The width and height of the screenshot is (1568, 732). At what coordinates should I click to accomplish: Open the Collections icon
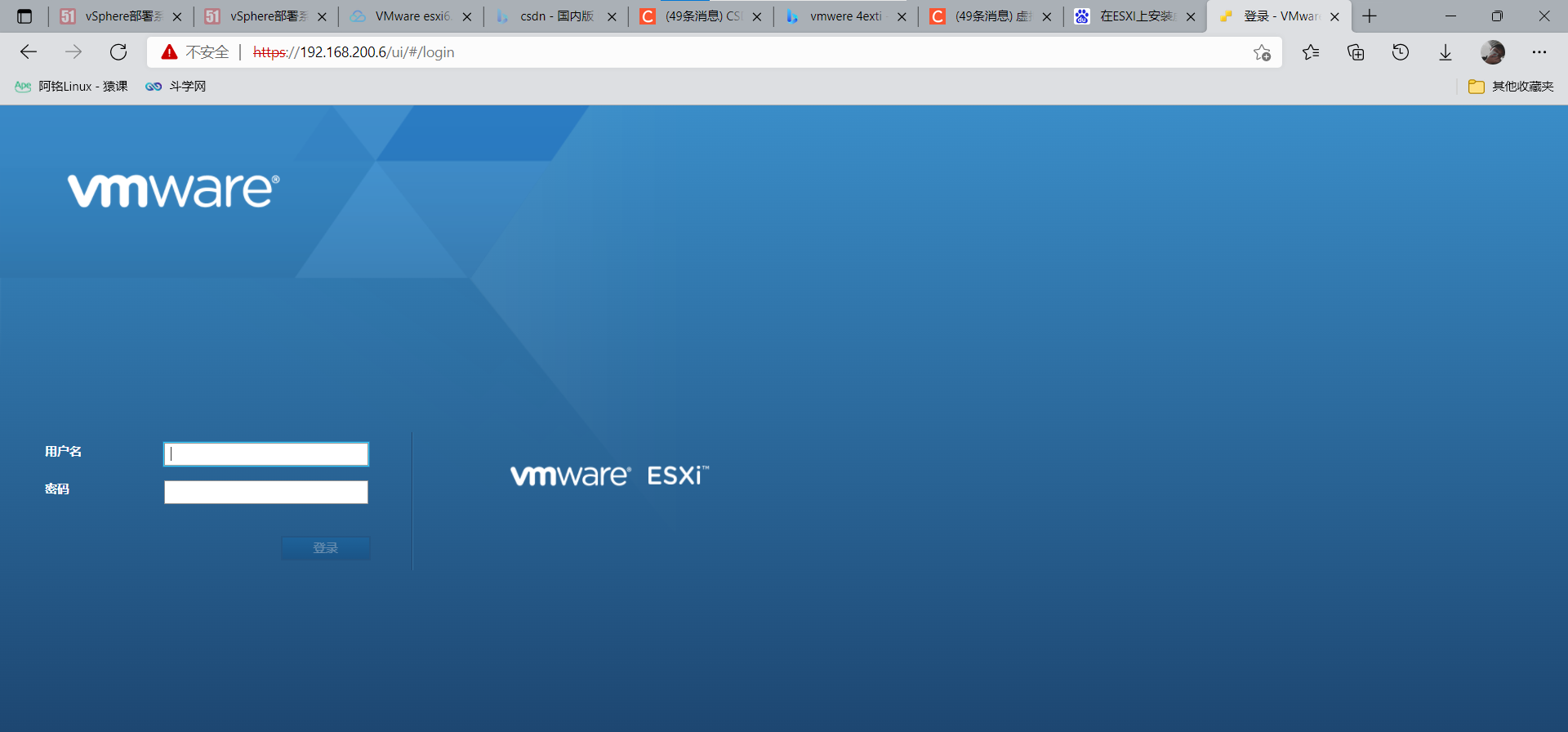pyautogui.click(x=1356, y=52)
